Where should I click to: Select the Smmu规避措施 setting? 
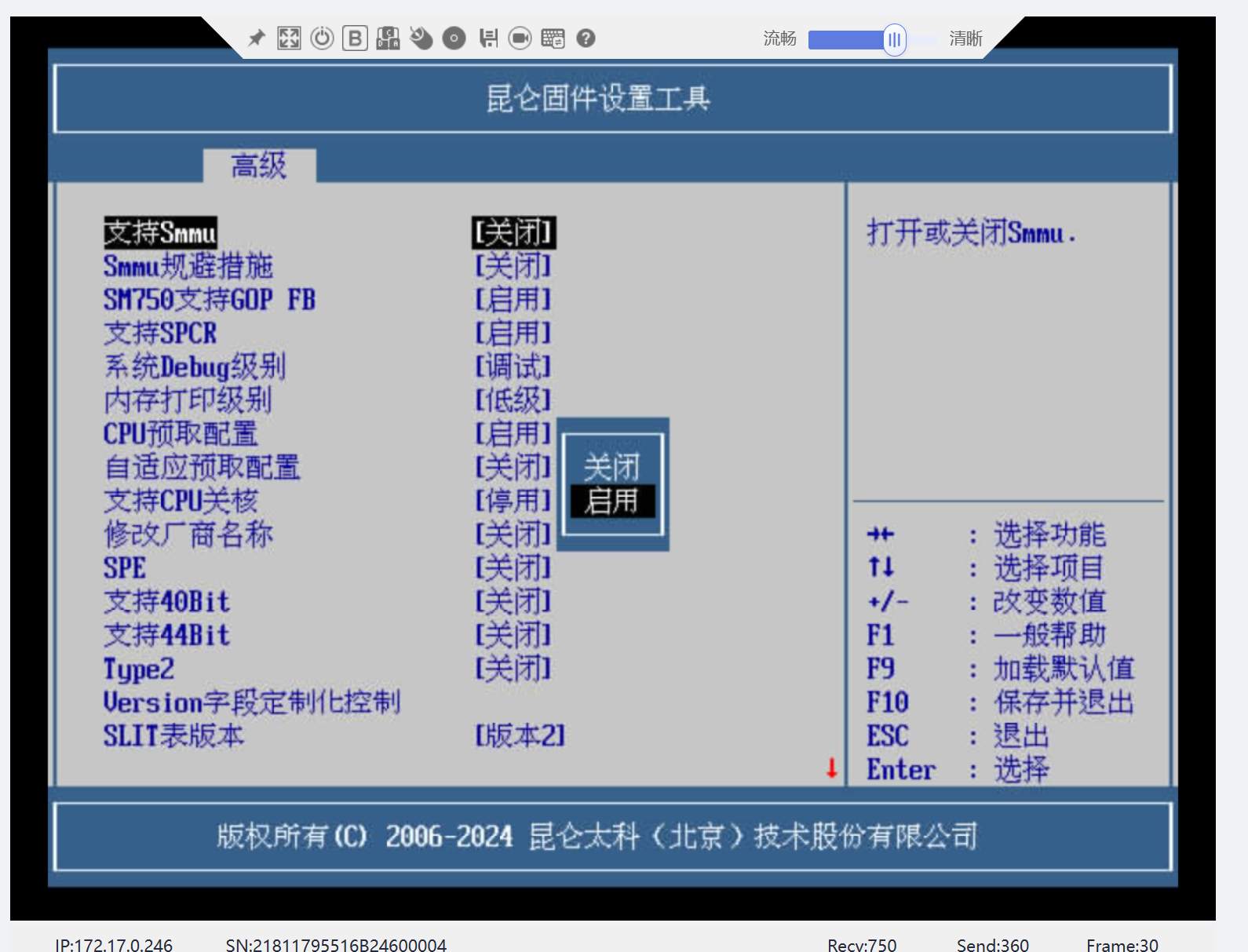click(188, 266)
